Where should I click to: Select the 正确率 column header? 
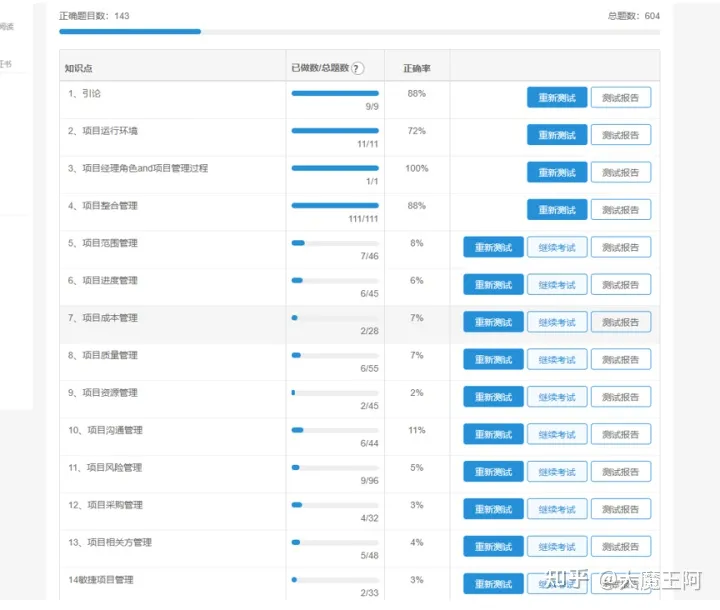click(x=417, y=68)
